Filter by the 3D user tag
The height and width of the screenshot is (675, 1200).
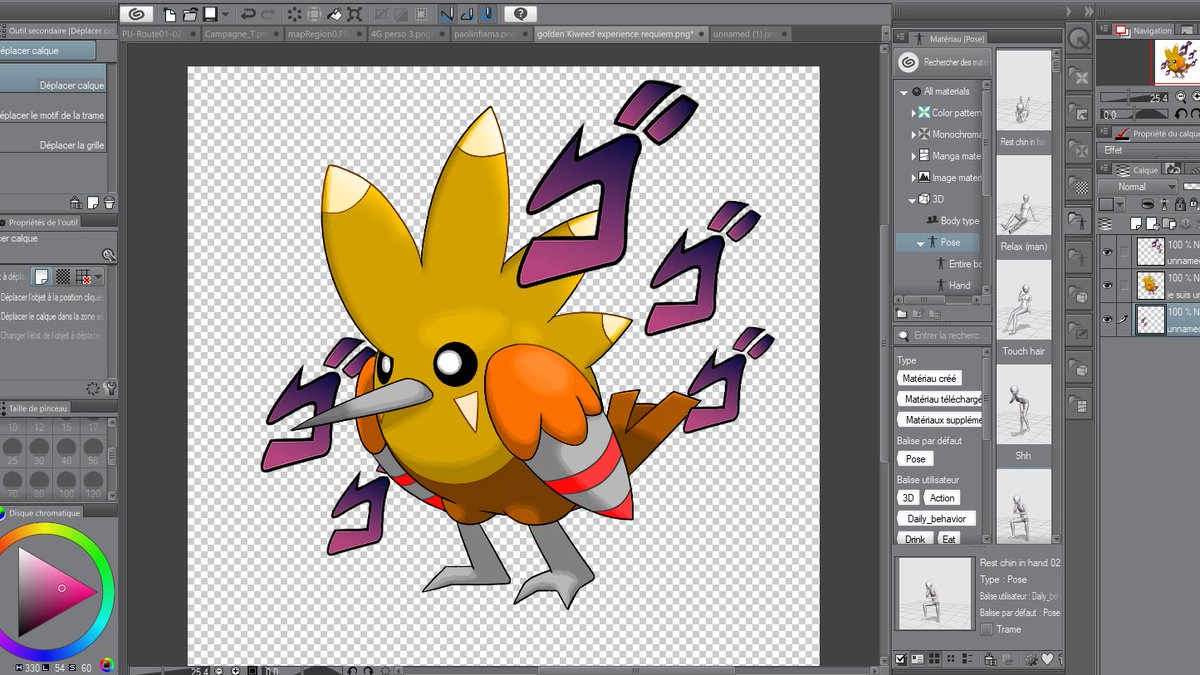[908, 498]
